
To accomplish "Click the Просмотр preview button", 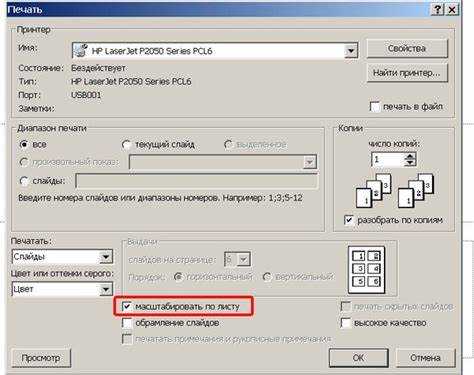I will coord(41,358).
